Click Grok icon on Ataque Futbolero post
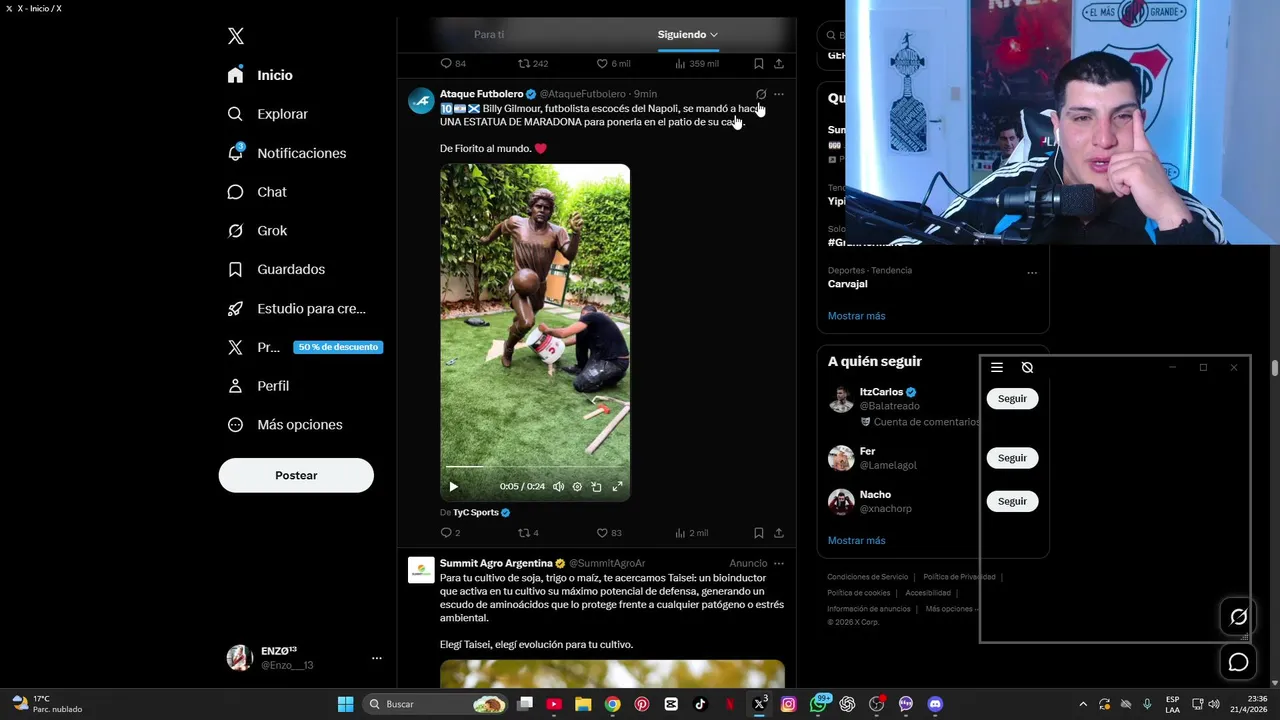Image resolution: width=1280 pixels, height=720 pixels. tap(761, 94)
